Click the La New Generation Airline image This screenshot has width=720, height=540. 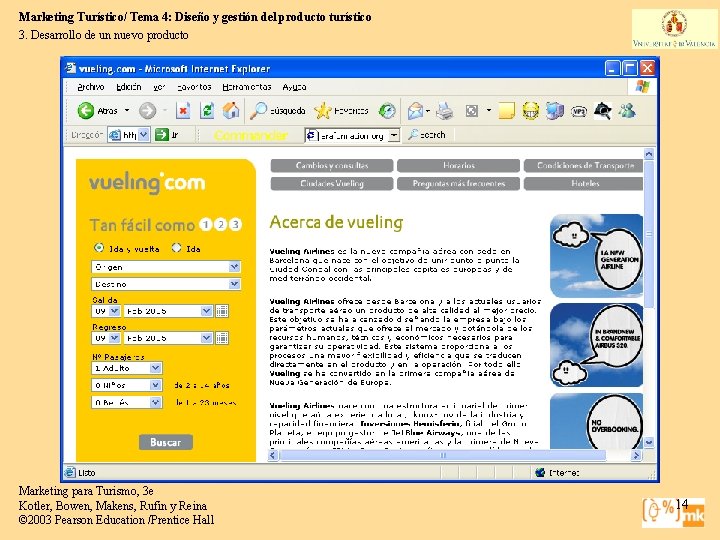[x=596, y=256]
